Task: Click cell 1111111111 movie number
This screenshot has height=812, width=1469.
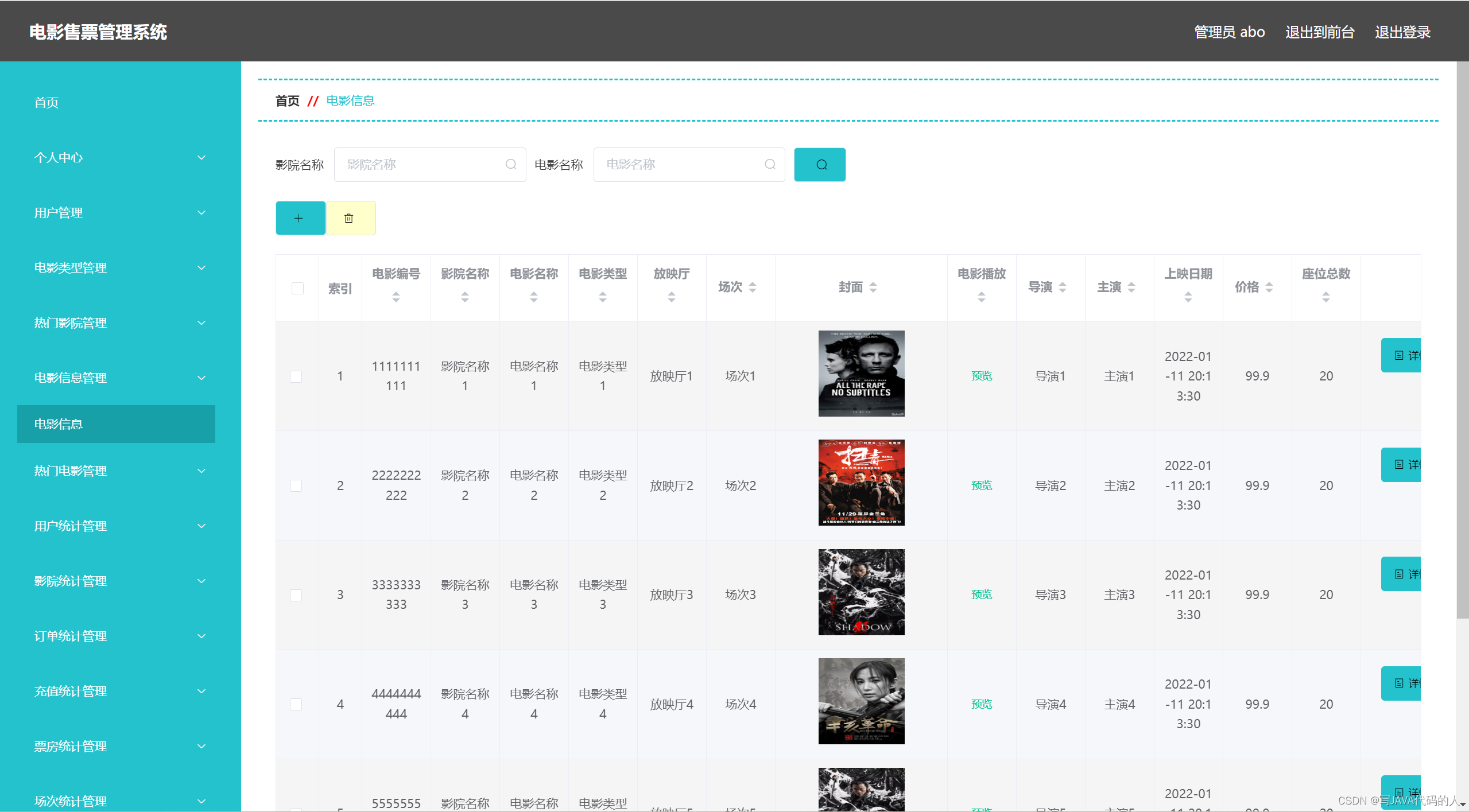Action: (x=396, y=376)
